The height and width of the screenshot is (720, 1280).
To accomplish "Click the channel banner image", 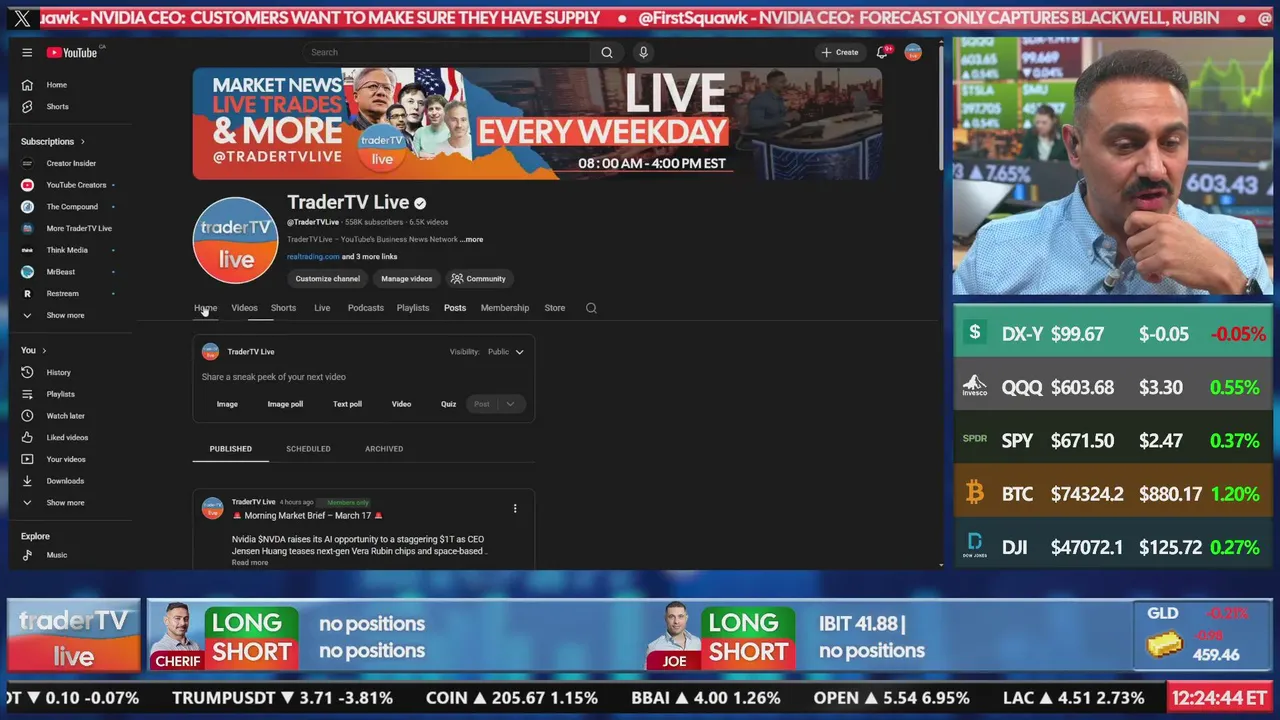I will click(537, 124).
